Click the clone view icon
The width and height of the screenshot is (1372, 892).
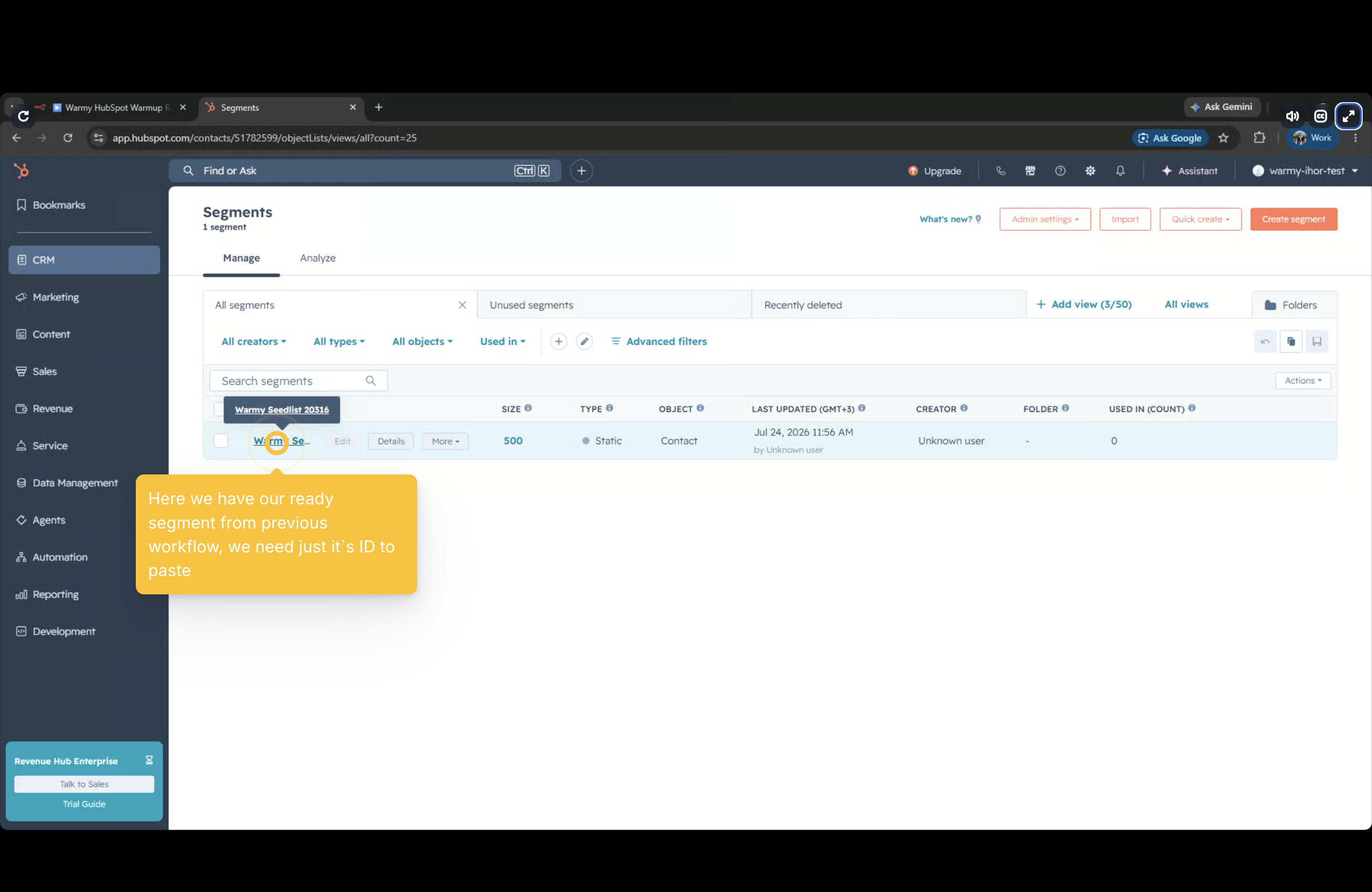tap(1291, 341)
